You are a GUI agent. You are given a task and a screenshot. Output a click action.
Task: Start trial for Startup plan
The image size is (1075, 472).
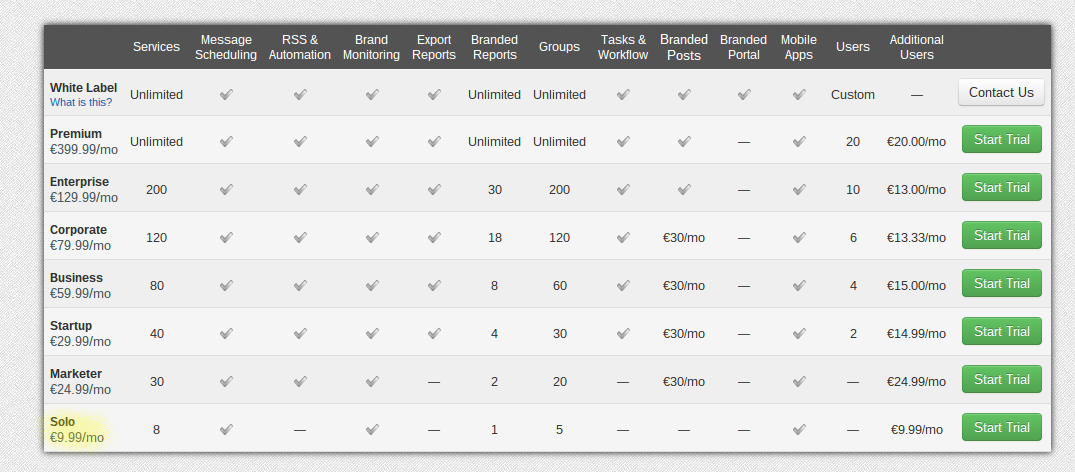tap(1001, 332)
